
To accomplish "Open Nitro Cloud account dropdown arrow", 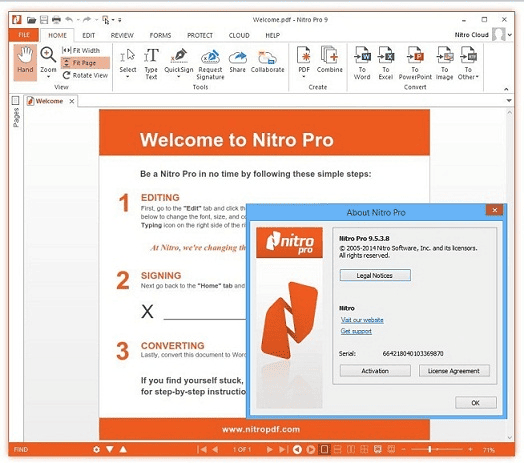I will coord(510,34).
